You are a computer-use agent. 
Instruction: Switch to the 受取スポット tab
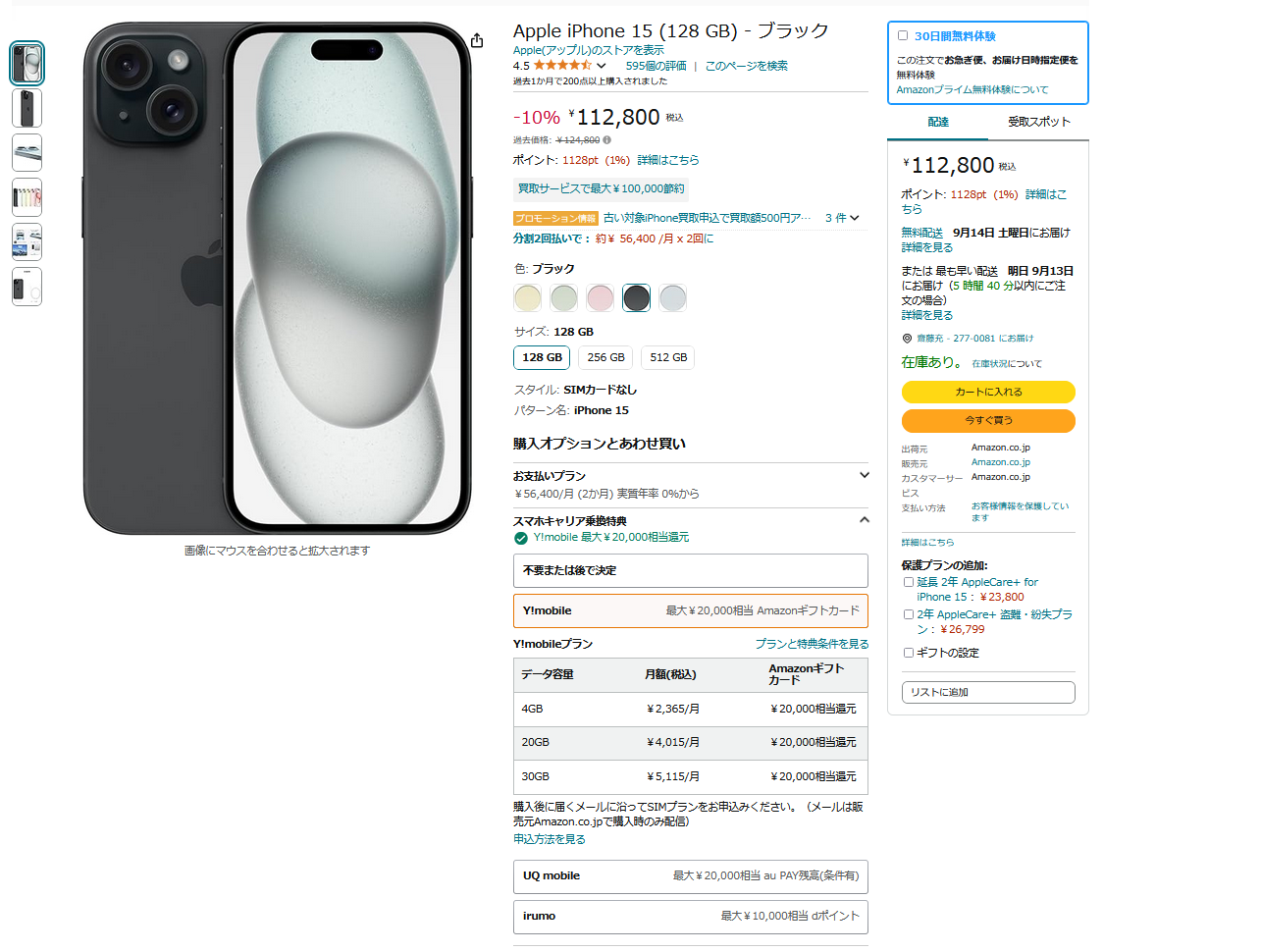[1038, 122]
